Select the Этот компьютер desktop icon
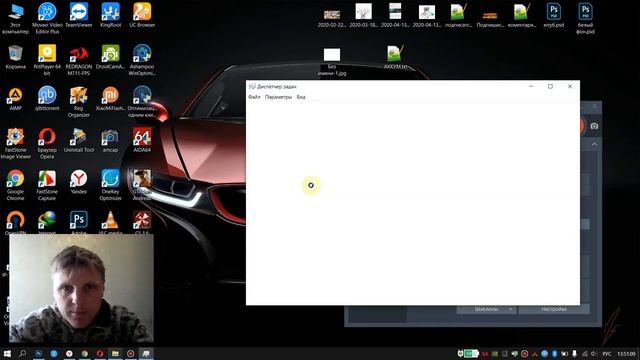Screen dimensions: 640x360 (16, 18)
